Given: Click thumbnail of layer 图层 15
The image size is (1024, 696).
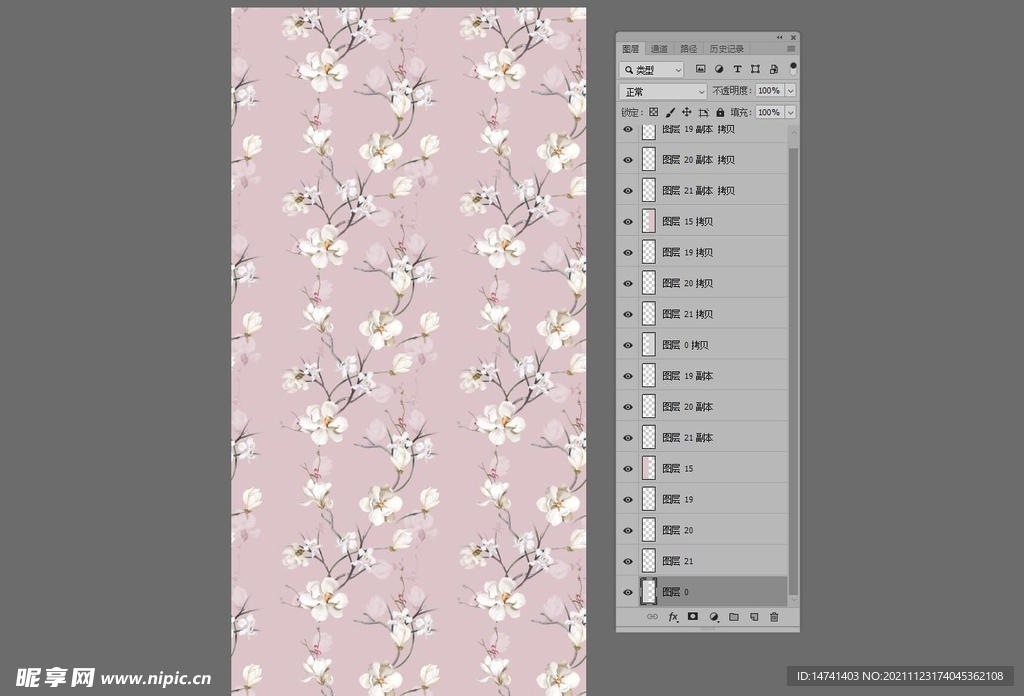Looking at the screenshot, I should point(648,469).
